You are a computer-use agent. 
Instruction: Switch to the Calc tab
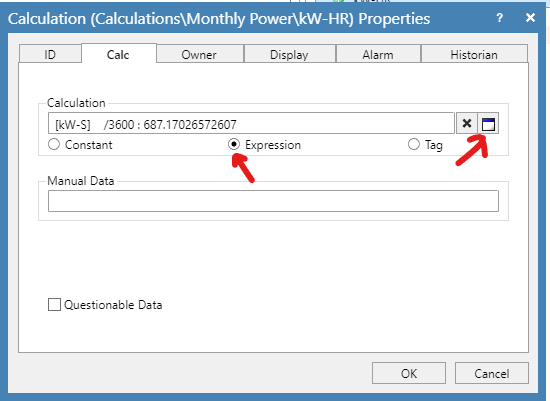119,54
